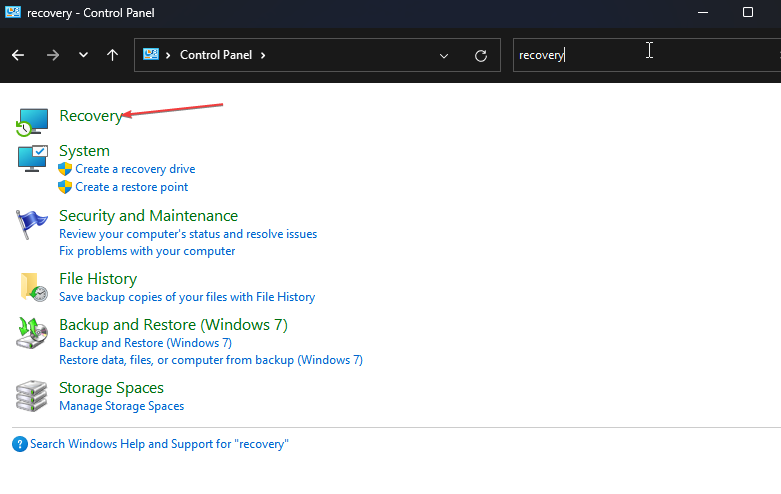Image resolution: width=781 pixels, height=494 pixels.
Task: Click the blue help question mark icon
Action: [20, 444]
